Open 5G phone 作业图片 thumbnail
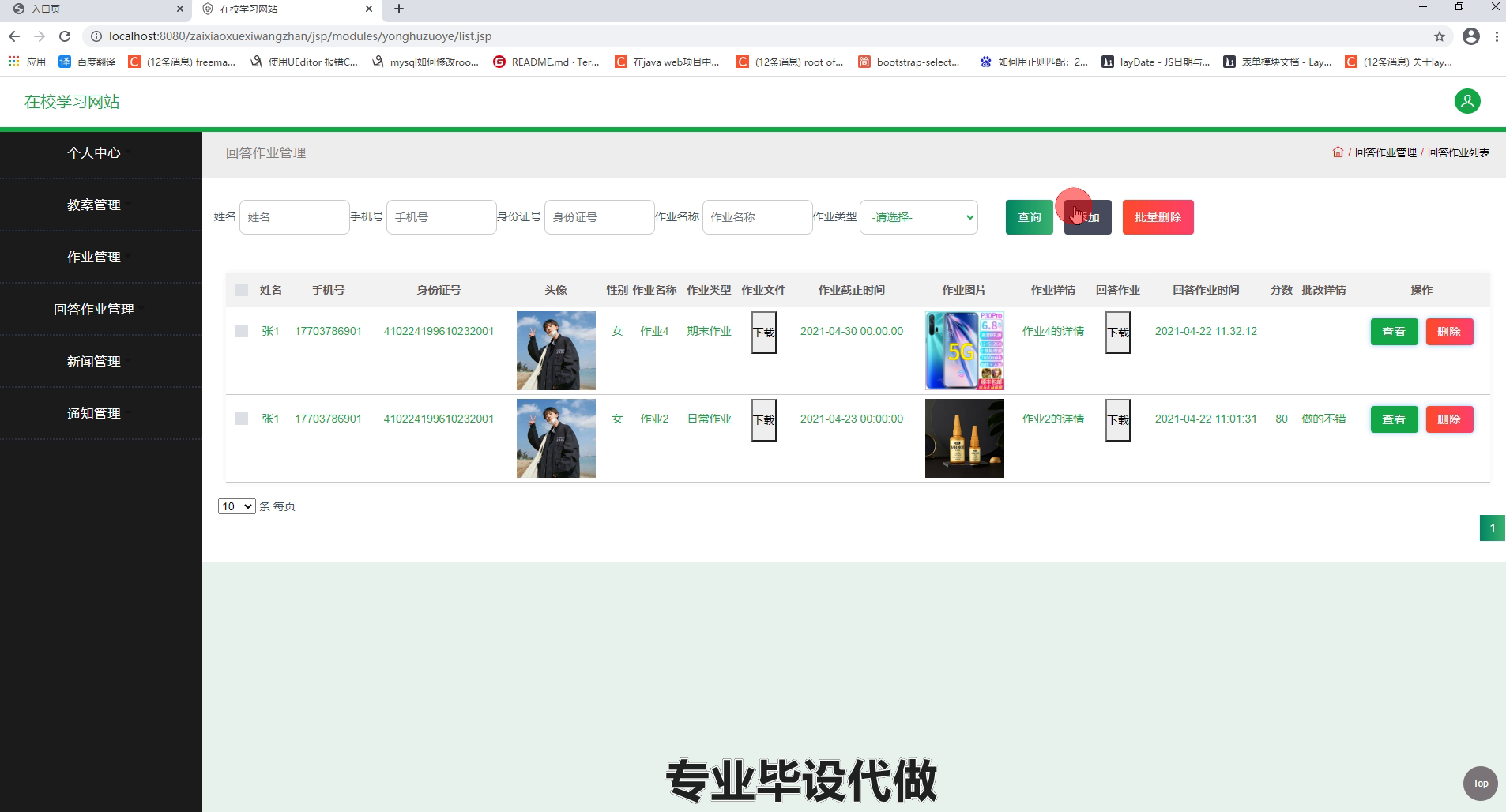The height and width of the screenshot is (812, 1506). click(965, 351)
